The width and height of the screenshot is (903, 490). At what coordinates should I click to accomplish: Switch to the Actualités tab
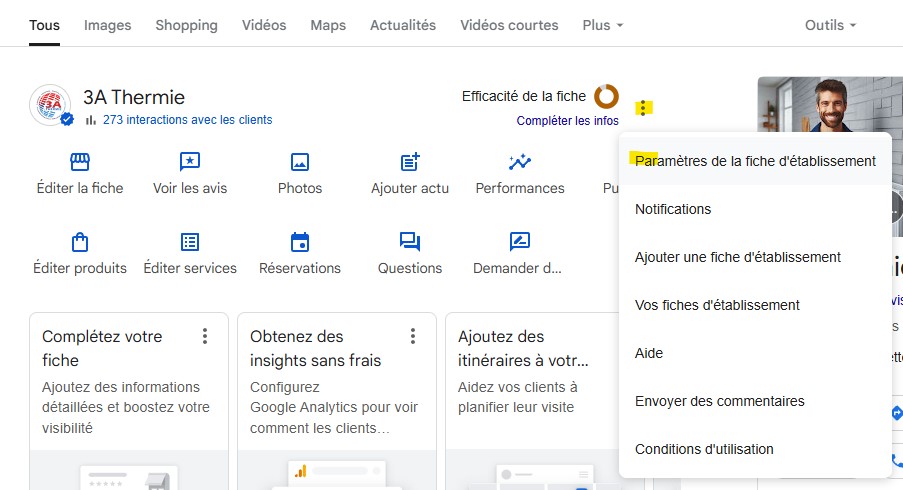[x=403, y=25]
